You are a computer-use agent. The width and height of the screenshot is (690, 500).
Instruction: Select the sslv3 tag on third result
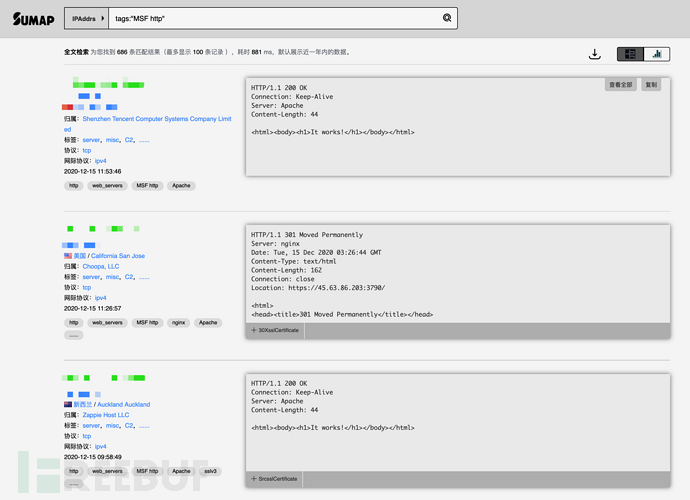click(210, 471)
